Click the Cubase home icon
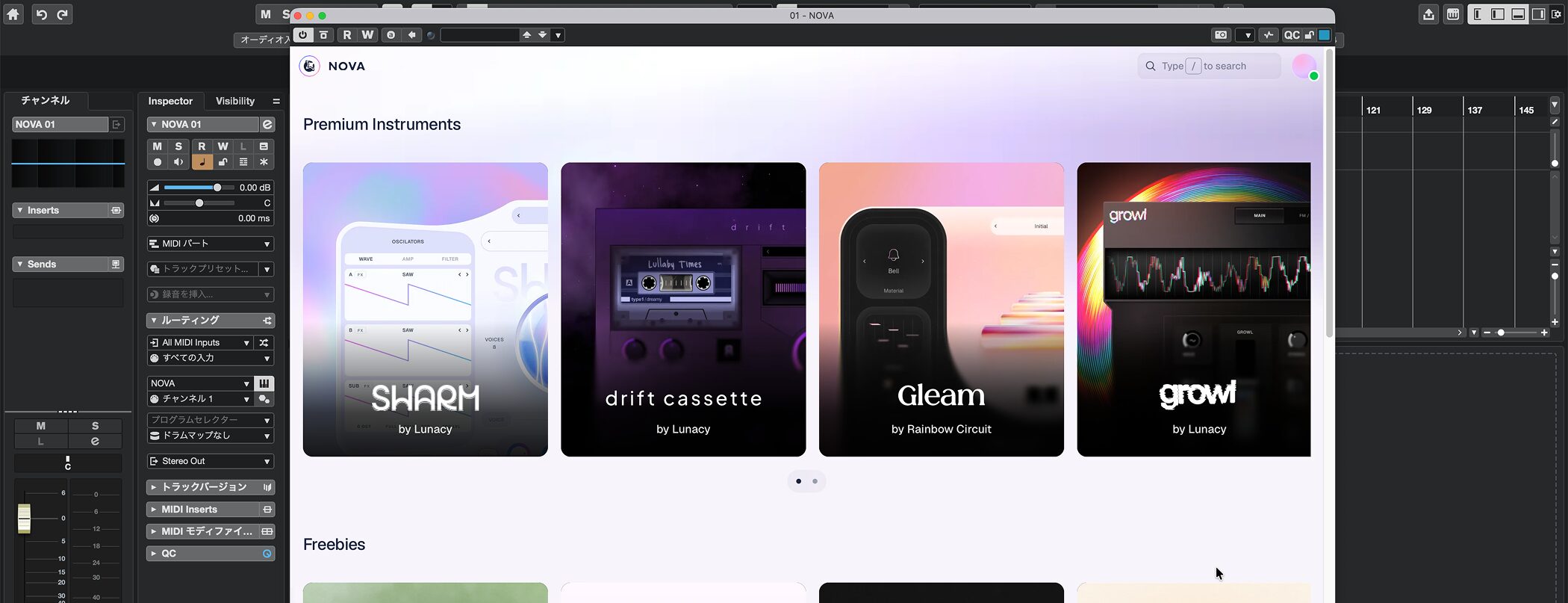 pyautogui.click(x=13, y=14)
